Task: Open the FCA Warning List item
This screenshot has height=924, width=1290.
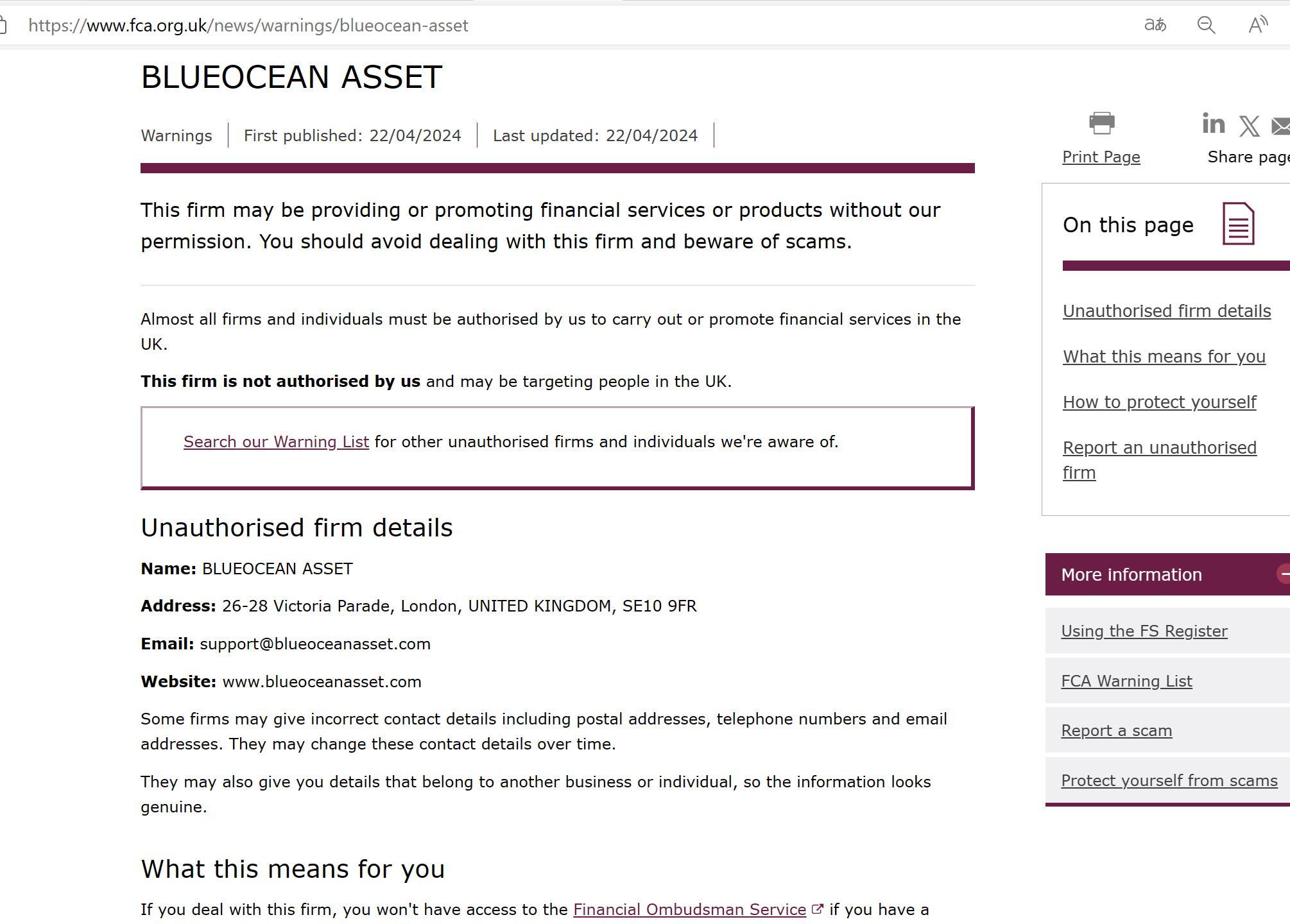Action: pos(1126,681)
